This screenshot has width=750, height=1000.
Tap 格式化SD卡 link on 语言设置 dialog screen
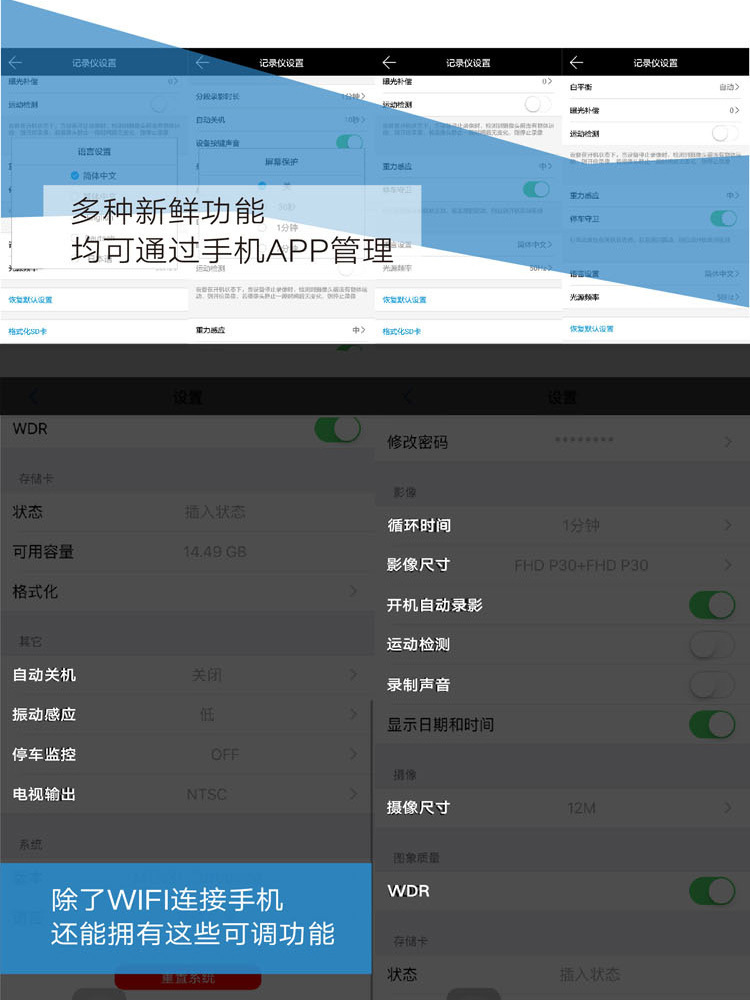pos(27,332)
